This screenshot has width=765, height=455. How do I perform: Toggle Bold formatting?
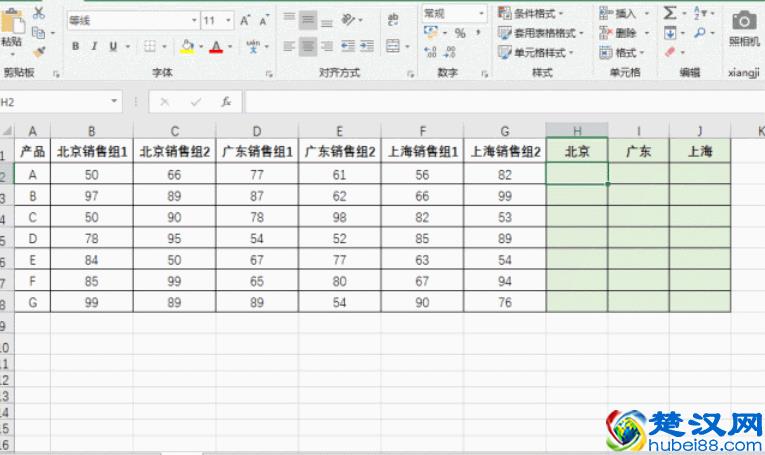click(76, 46)
